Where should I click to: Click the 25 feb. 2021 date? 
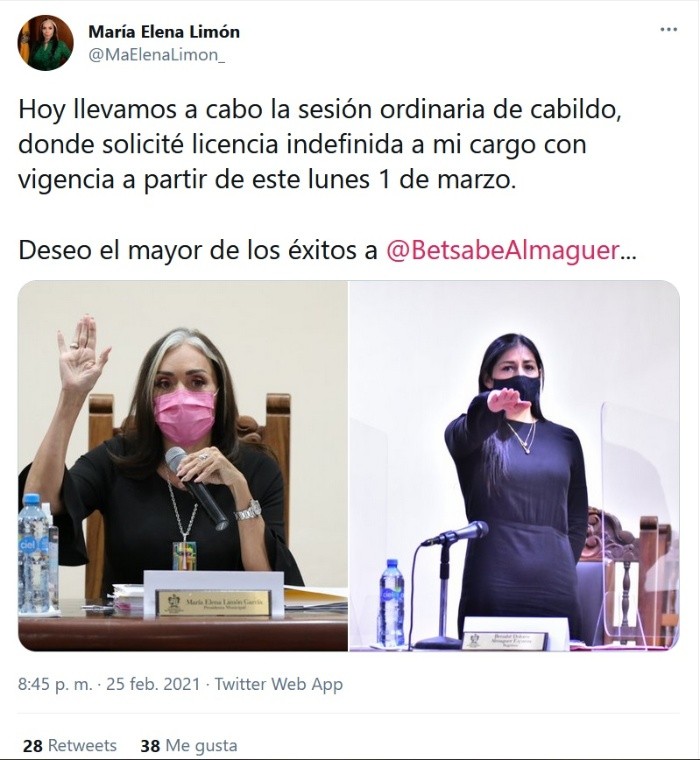click(x=153, y=684)
